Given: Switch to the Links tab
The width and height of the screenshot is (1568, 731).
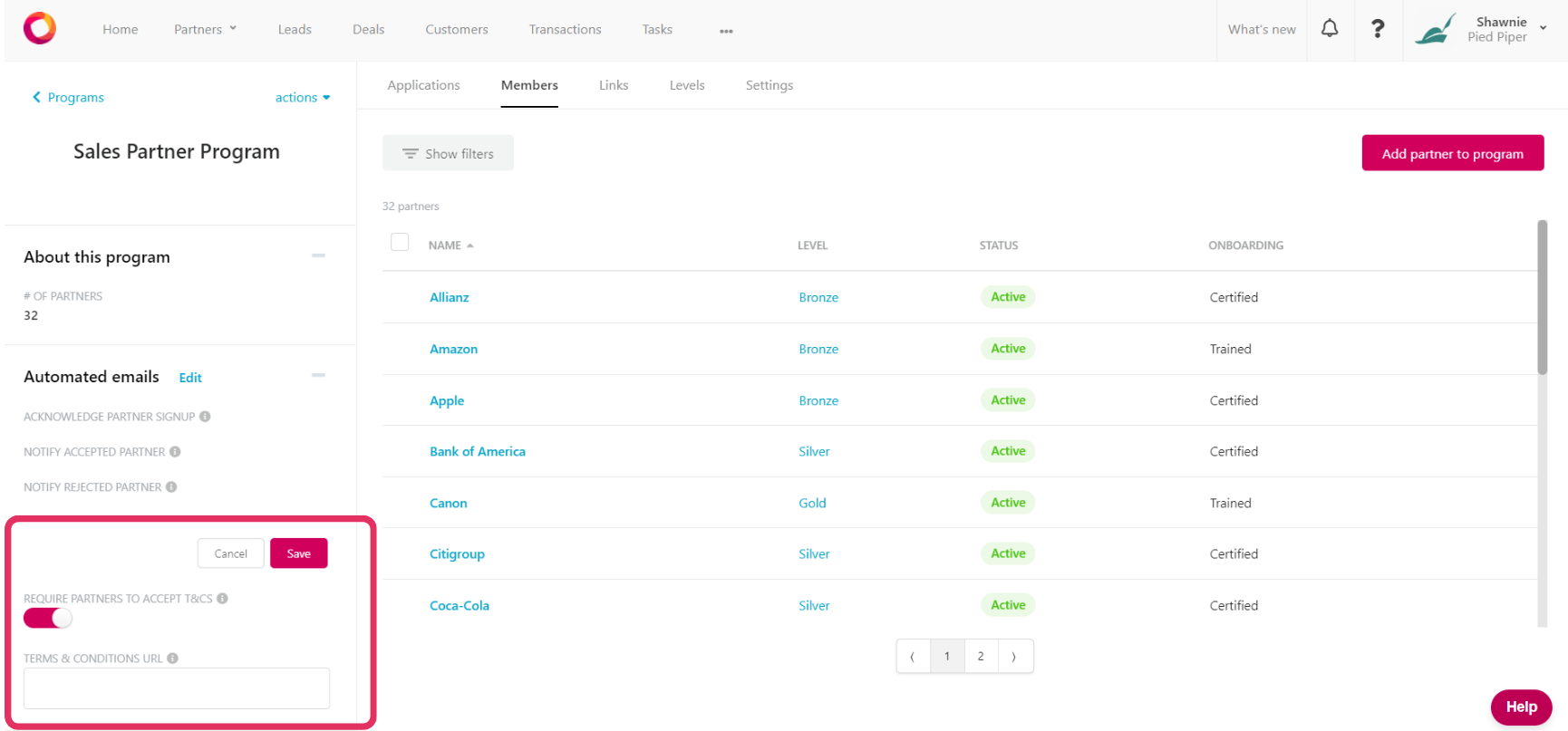Looking at the screenshot, I should pos(614,85).
